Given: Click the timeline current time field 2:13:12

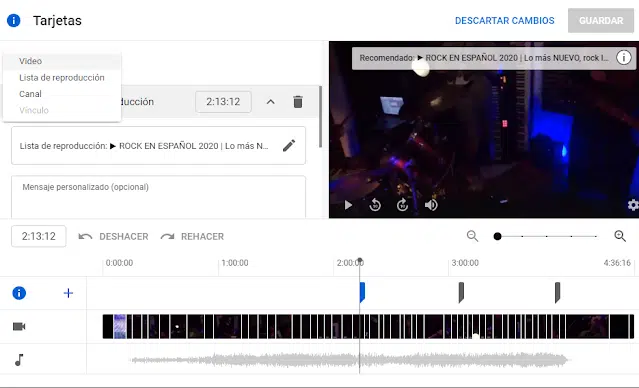Looking at the screenshot, I should (39, 236).
